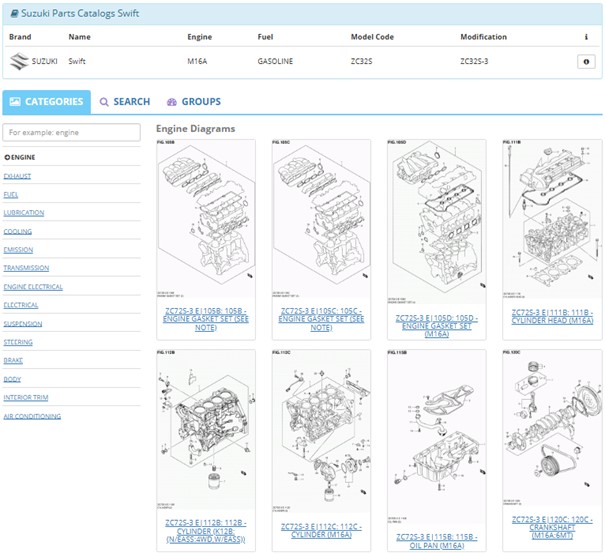Image resolution: width=605 pixels, height=553 pixels.
Task: Click the 'Model Code' column header
Action: click(372, 37)
